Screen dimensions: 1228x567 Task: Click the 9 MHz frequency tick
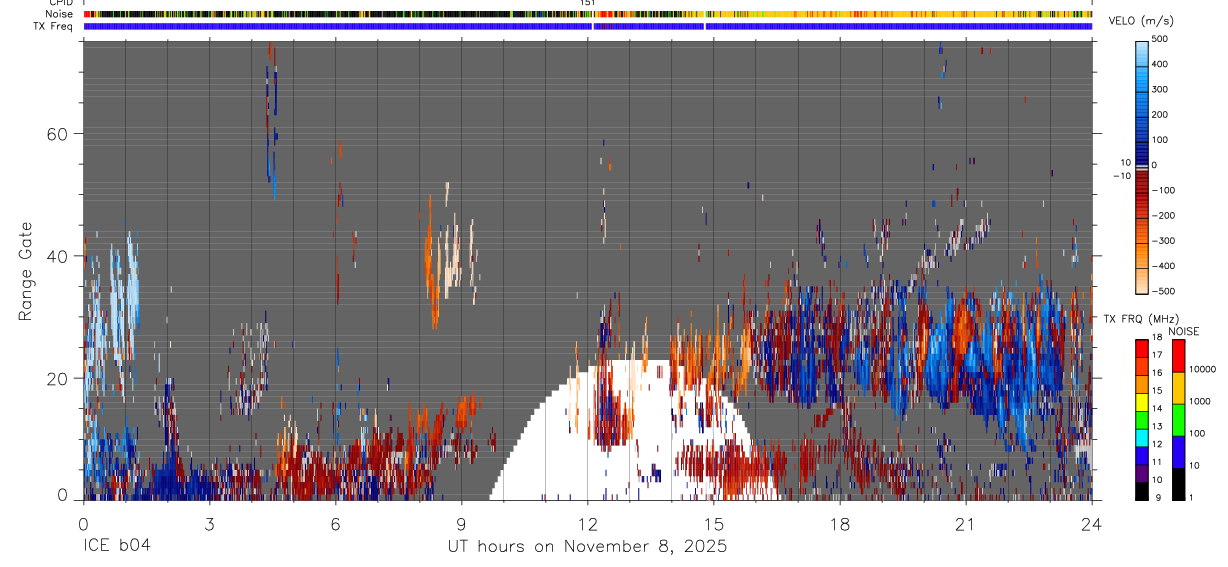pos(1157,498)
